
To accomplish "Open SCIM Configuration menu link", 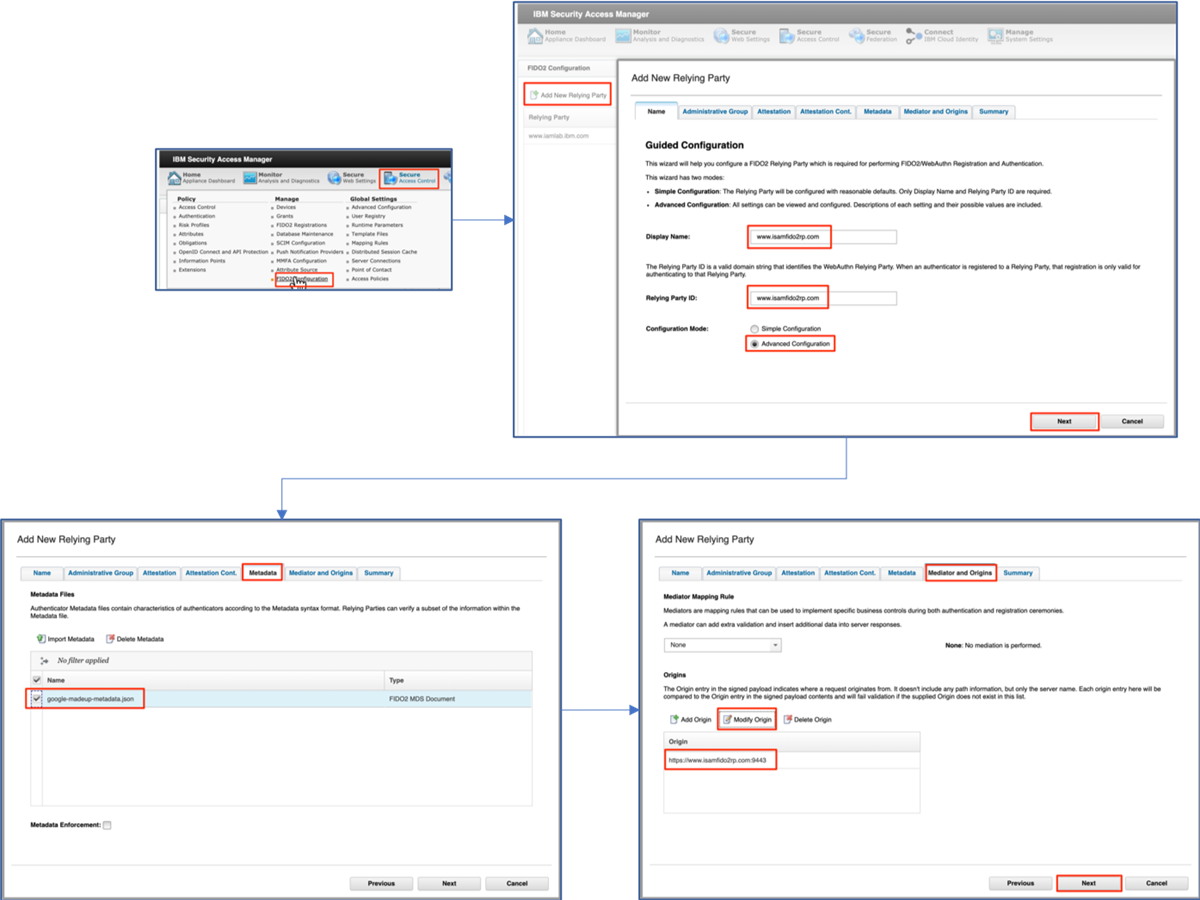I will click(300, 243).
